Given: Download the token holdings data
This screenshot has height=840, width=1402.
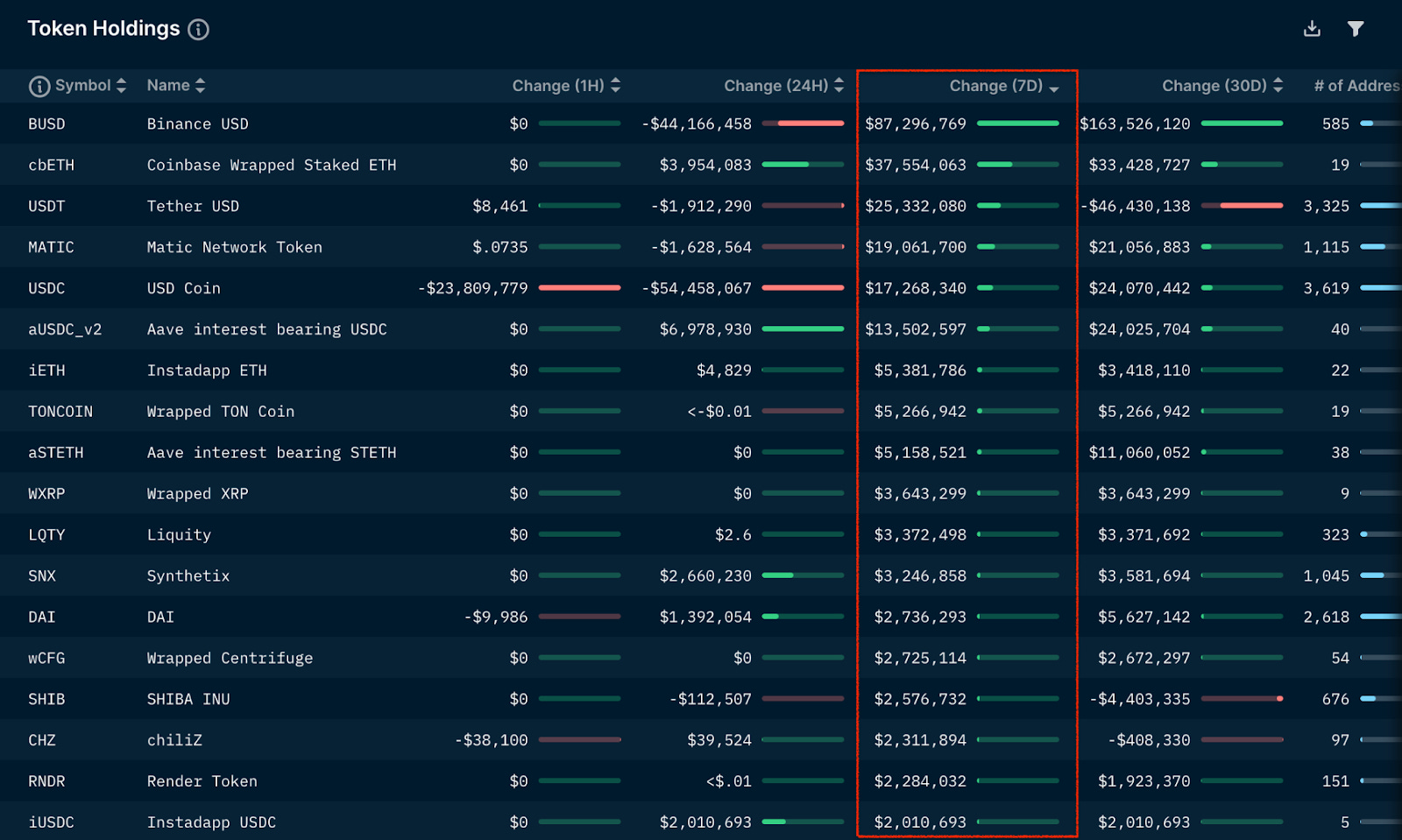Looking at the screenshot, I should pyautogui.click(x=1312, y=29).
